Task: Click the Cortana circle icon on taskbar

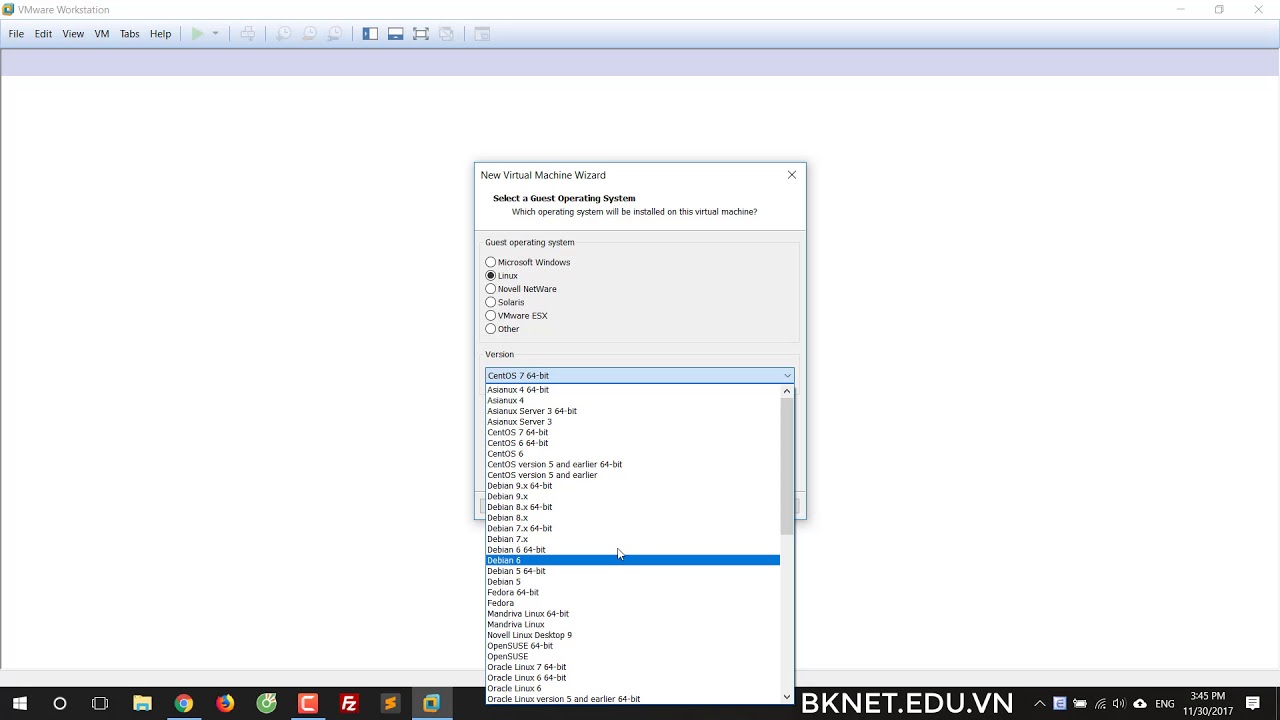Action: (60, 704)
